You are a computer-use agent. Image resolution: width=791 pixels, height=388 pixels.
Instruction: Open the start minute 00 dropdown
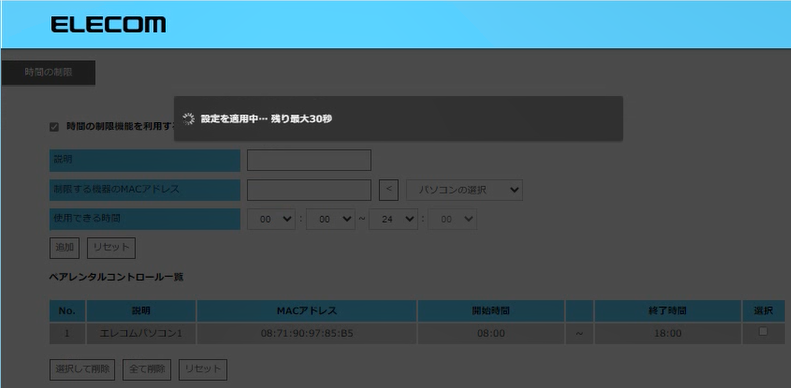[330, 219]
